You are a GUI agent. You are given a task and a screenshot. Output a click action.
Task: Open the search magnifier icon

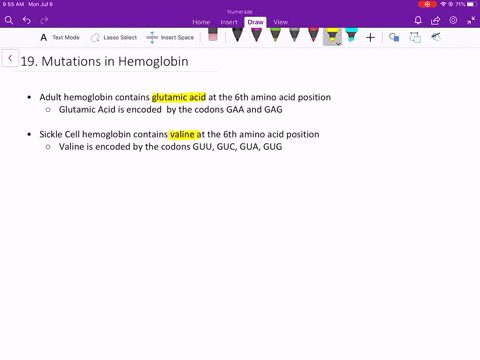(9, 20)
